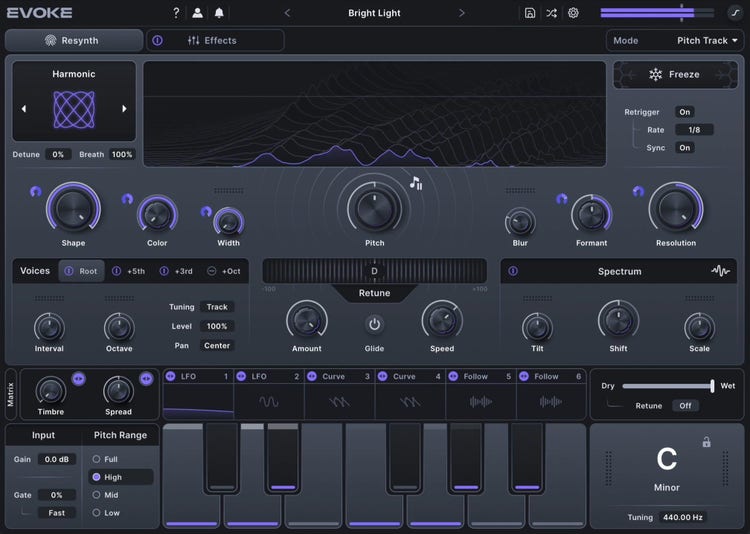This screenshot has width=750, height=534.
Task: Enable the +5th voice button
Action: [128, 271]
